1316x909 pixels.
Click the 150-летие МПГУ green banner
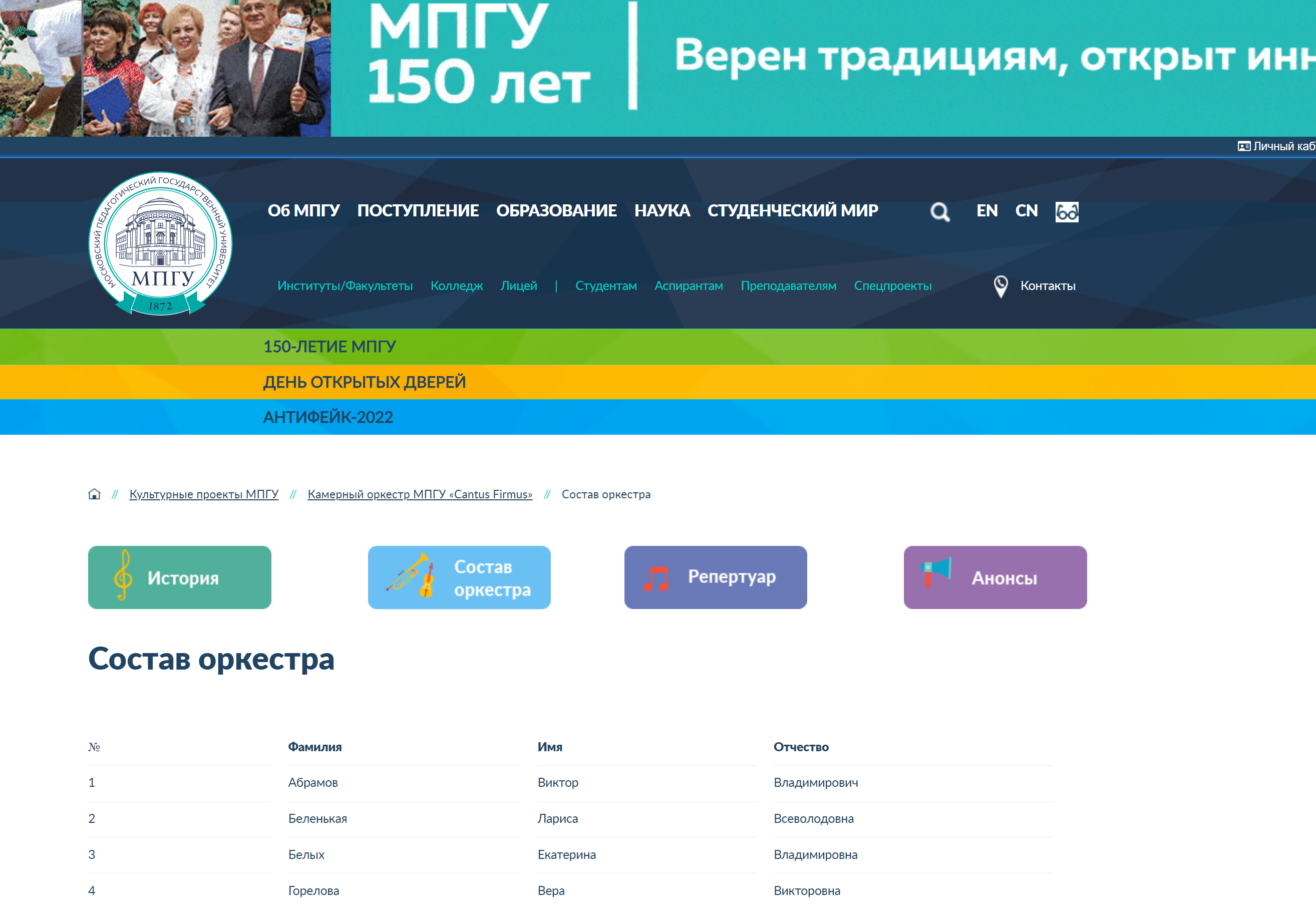point(657,346)
